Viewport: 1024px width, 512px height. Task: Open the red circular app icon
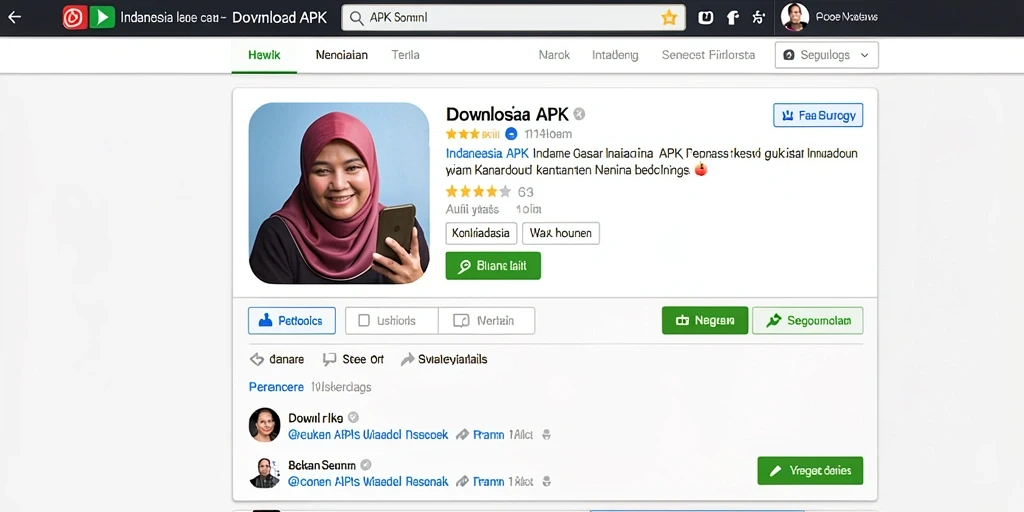(75, 18)
